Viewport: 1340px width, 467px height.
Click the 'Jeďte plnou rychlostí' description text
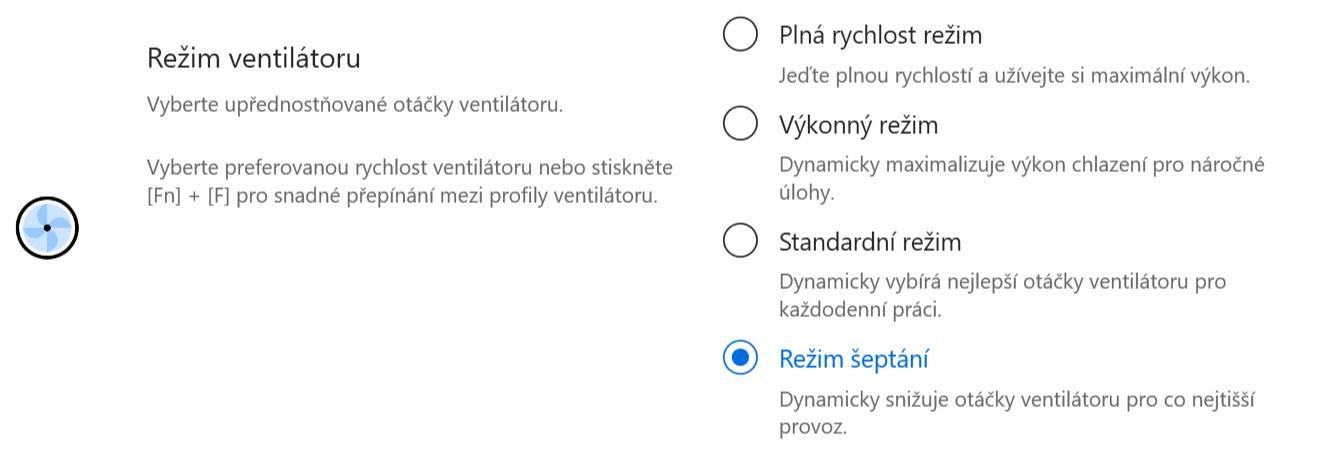(x=1015, y=75)
